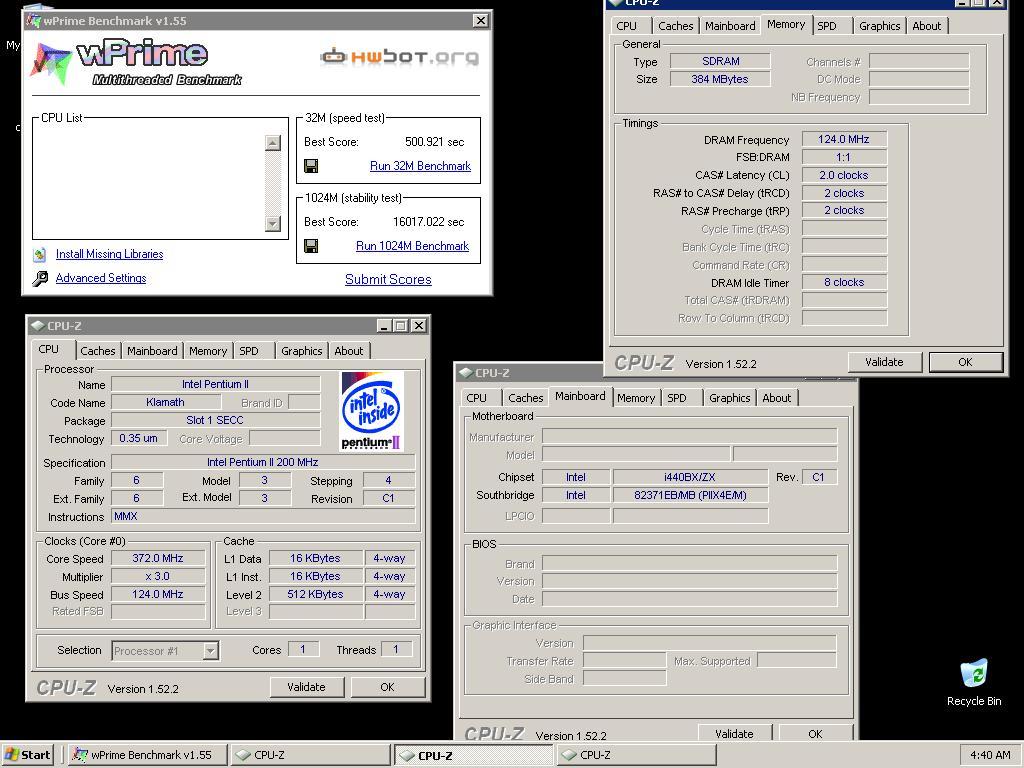This screenshot has width=1024, height=768.
Task: Select Mainboard tab in CPU-Z Memory window
Action: coord(730,26)
